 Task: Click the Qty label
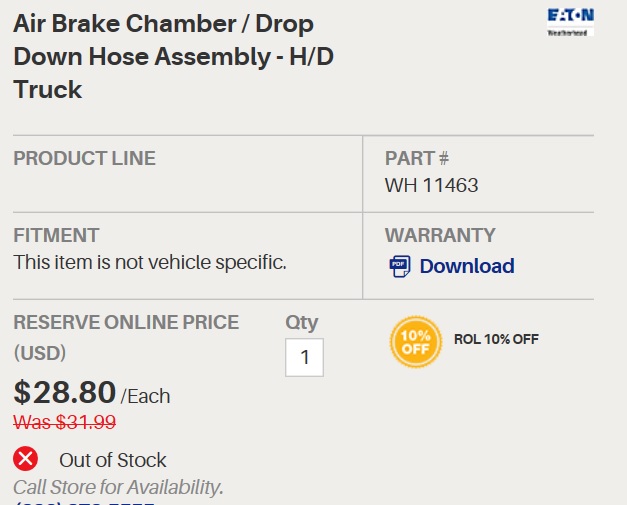click(x=301, y=322)
